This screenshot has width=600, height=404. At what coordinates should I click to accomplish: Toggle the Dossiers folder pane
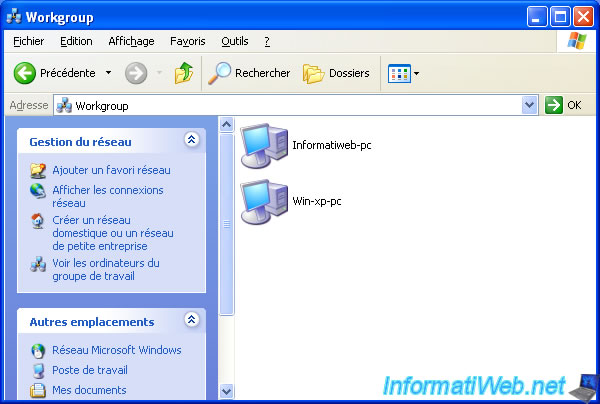tap(337, 73)
